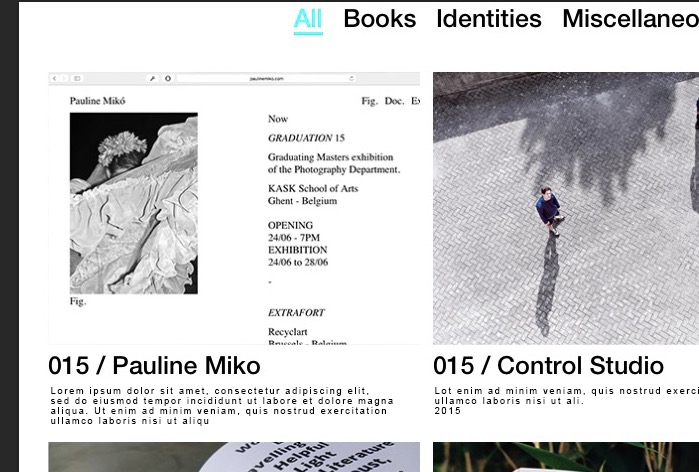Click the Control Studio paved courtyard photo
This screenshot has height=472, width=699.
coord(566,208)
